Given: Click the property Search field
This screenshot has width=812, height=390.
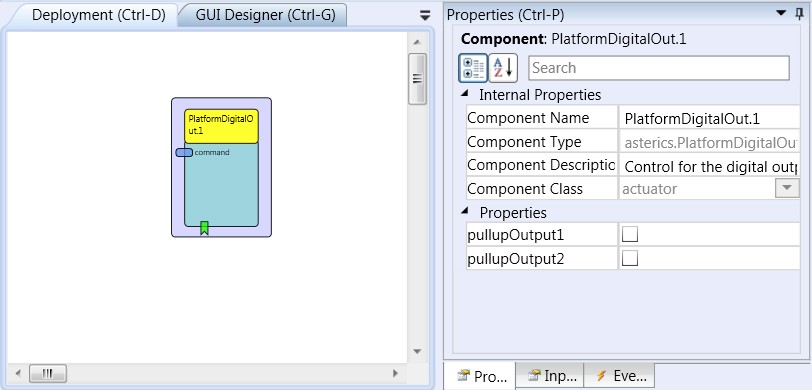Looking at the screenshot, I should click(x=659, y=68).
